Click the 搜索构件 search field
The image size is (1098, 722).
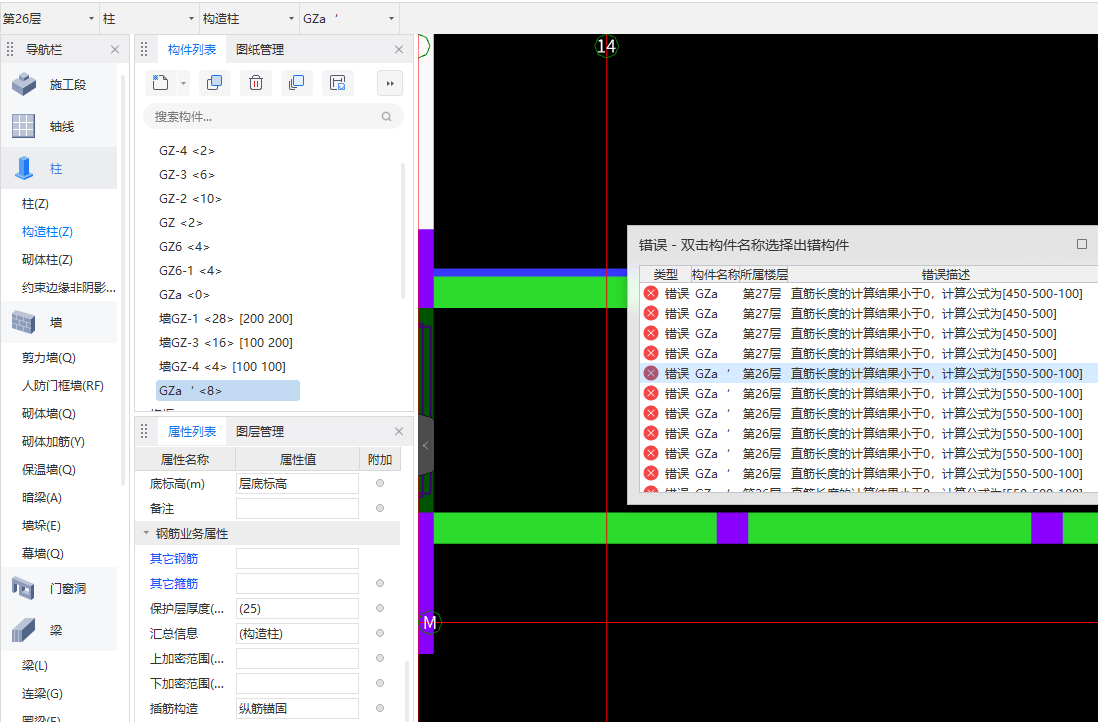tap(273, 116)
